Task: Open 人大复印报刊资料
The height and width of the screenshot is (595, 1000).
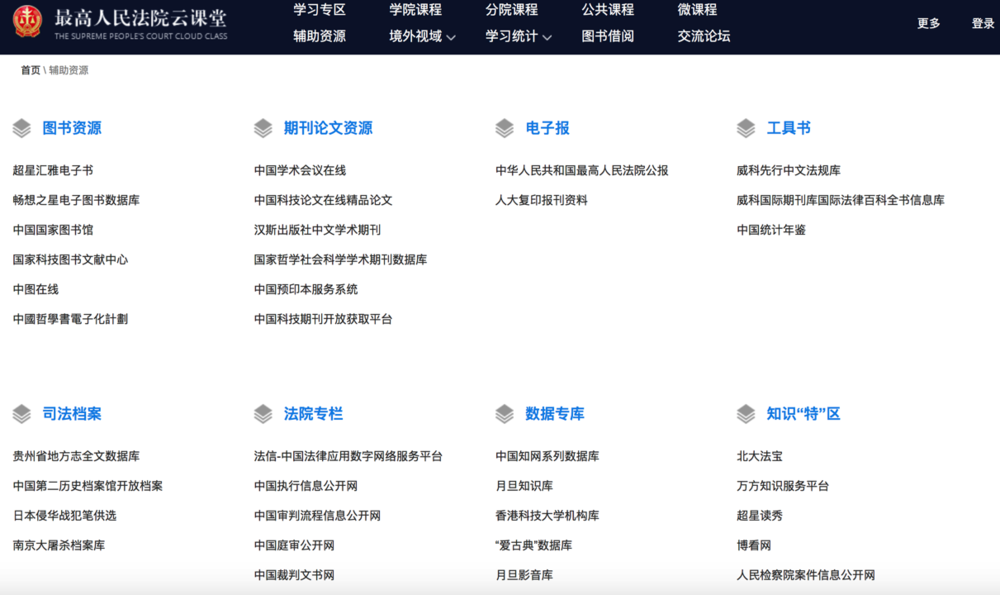Action: tap(541, 200)
